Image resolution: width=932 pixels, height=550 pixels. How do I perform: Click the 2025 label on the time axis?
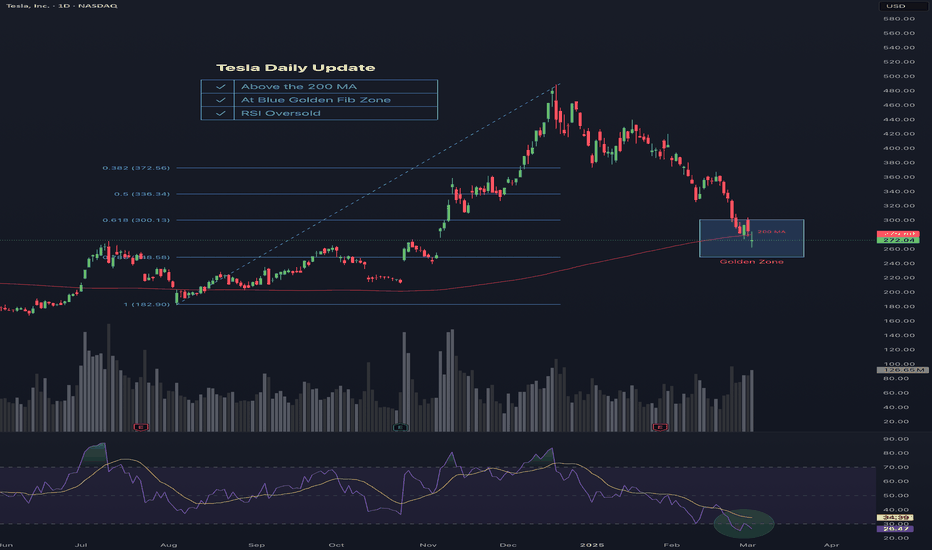tap(592, 545)
